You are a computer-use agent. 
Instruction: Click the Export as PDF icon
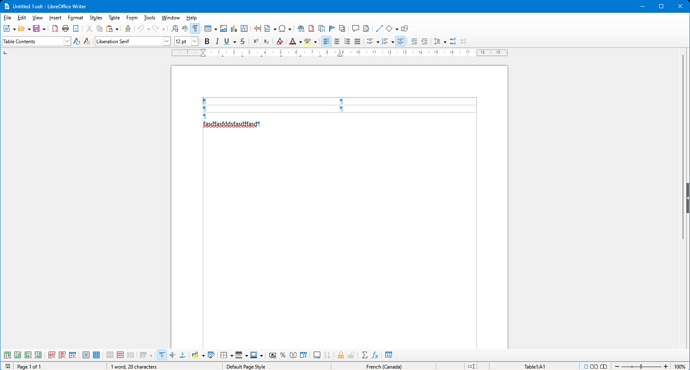pos(55,29)
